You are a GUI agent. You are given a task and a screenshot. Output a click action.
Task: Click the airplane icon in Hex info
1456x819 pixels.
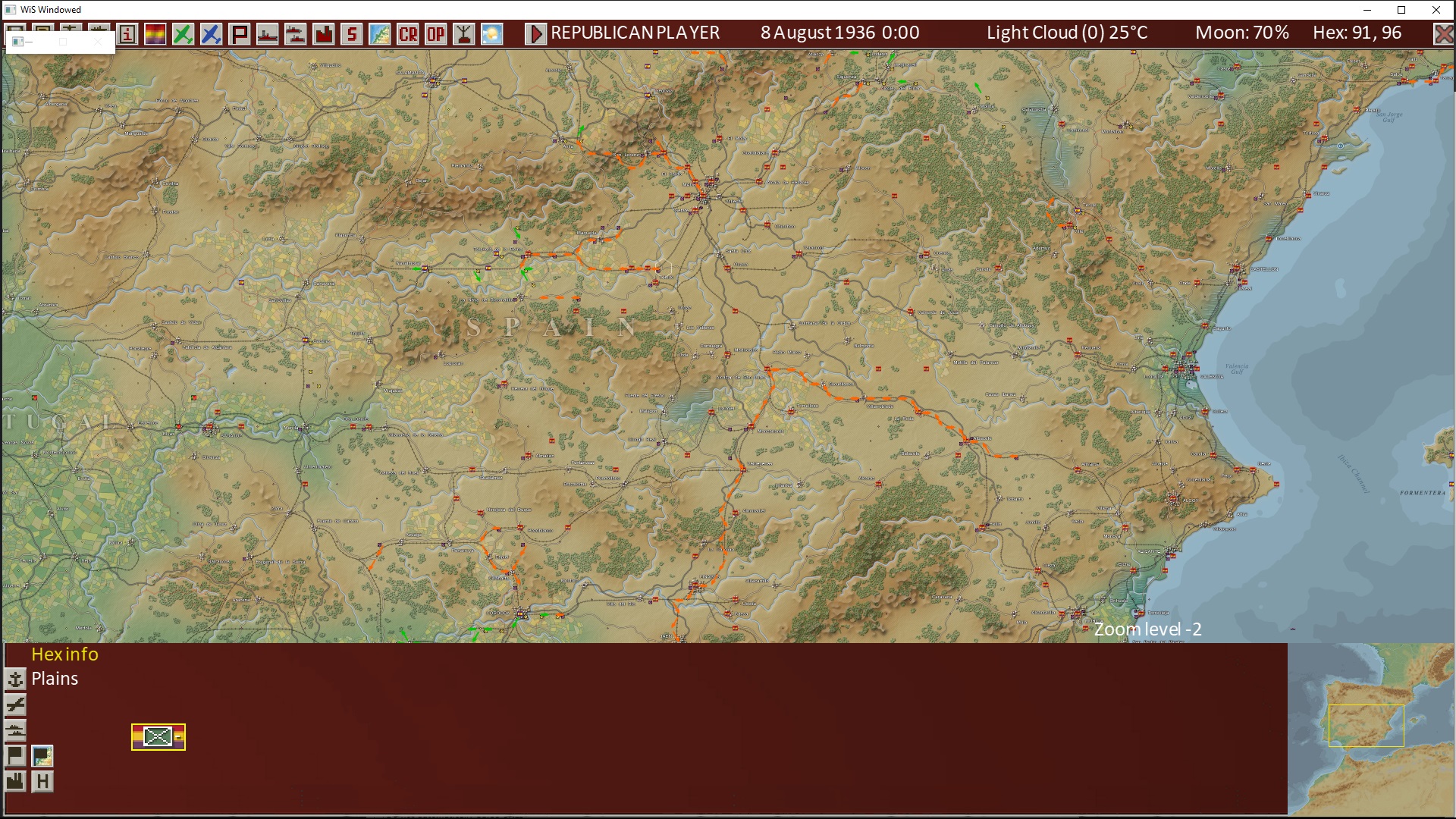15,704
